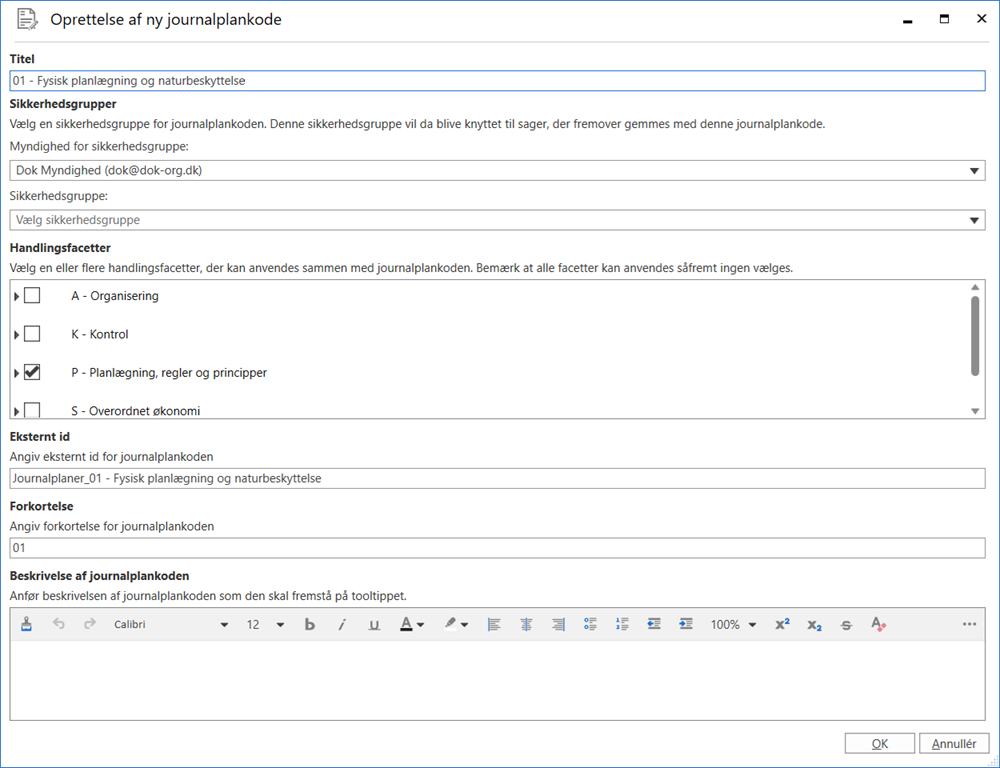Click the undo arrow in the editor toolbar
Viewport: 1000px width, 768px height.
tap(58, 624)
